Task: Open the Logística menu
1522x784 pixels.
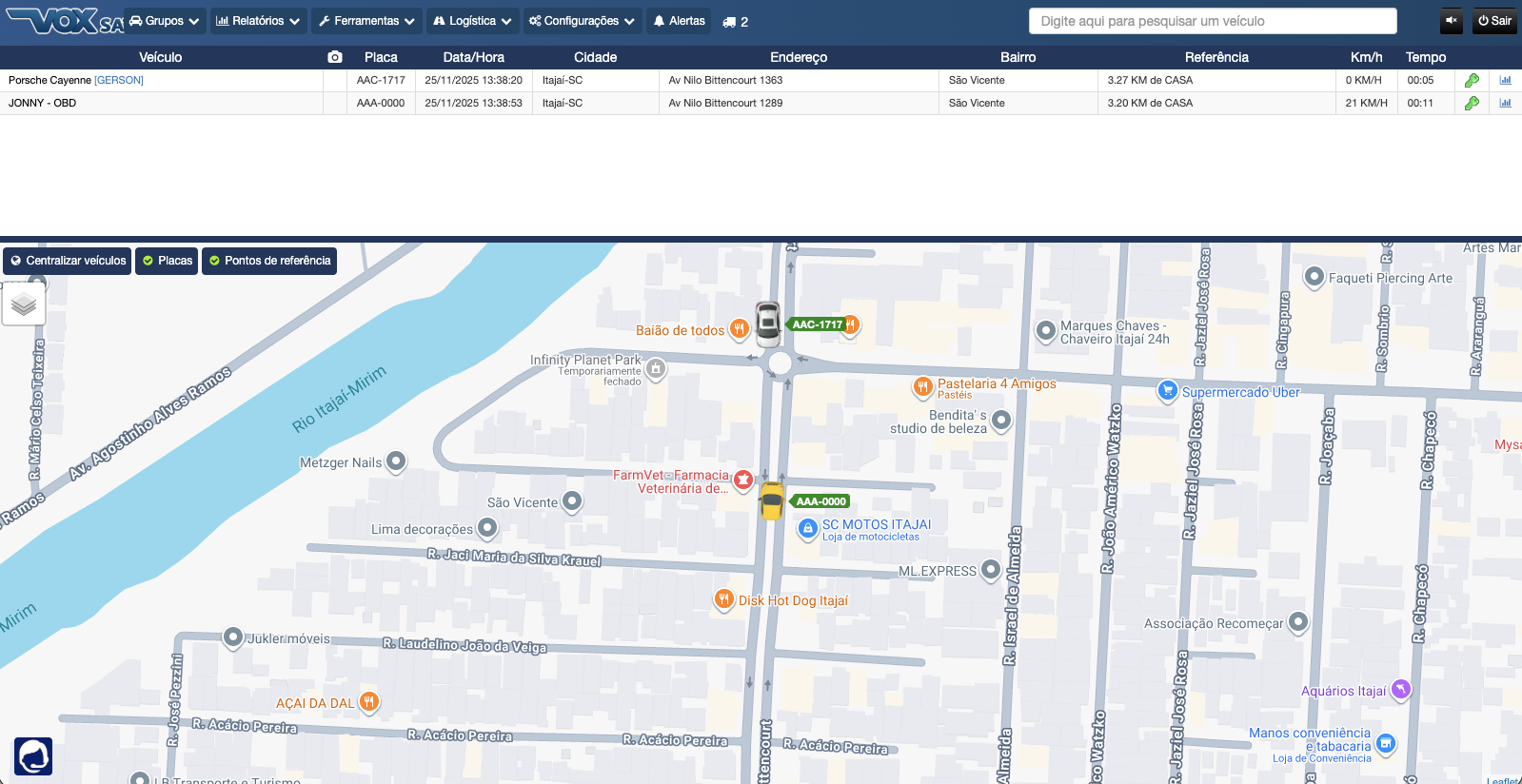Action: pos(472,21)
